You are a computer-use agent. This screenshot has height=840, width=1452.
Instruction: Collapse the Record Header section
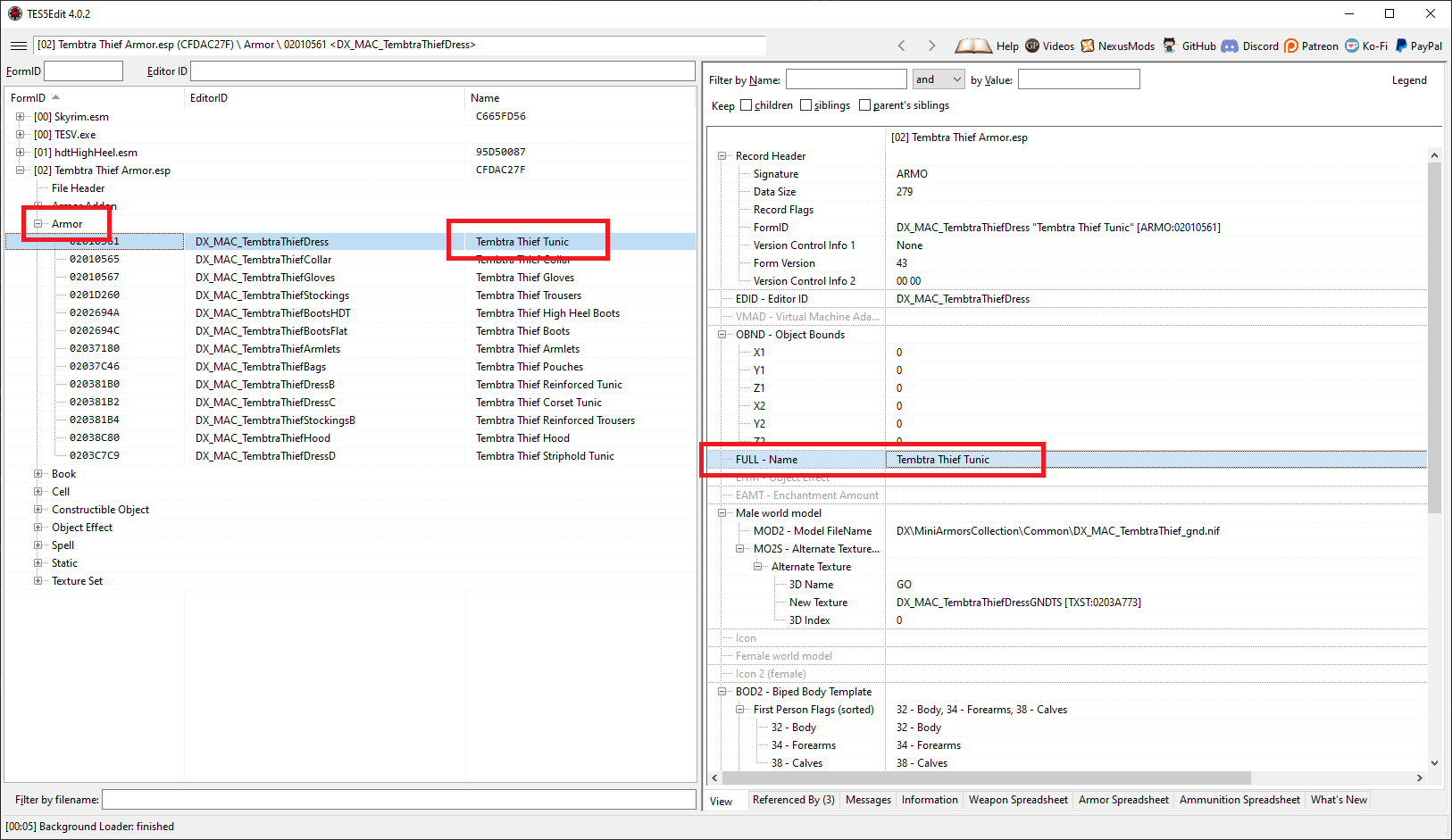[722, 155]
